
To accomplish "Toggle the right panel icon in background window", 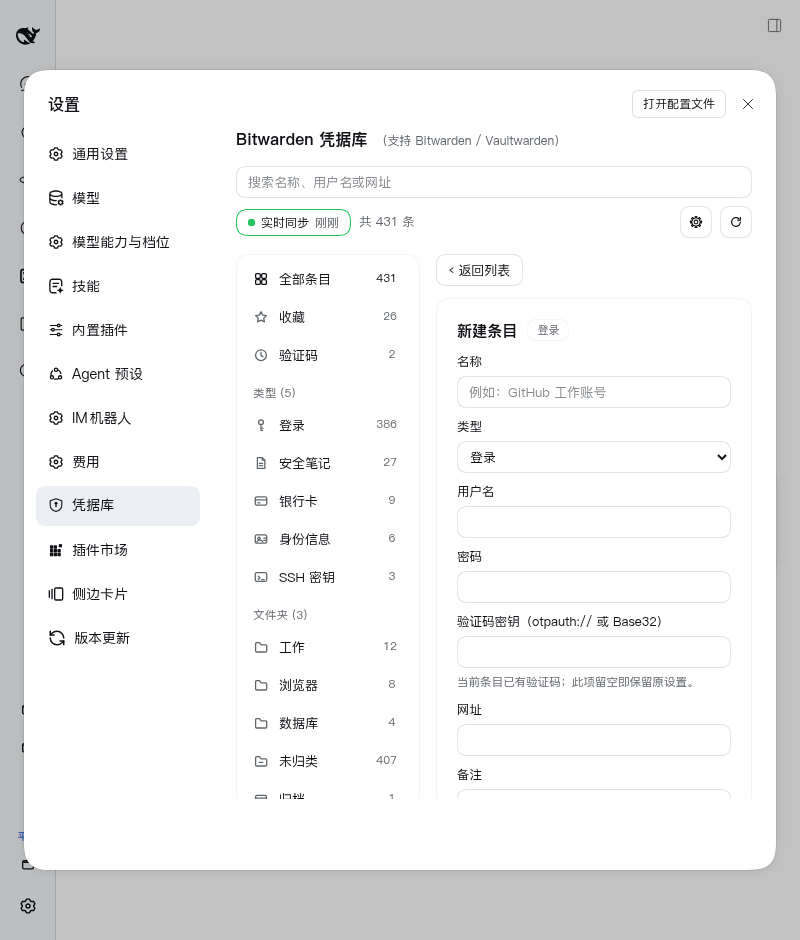I will tap(774, 25).
